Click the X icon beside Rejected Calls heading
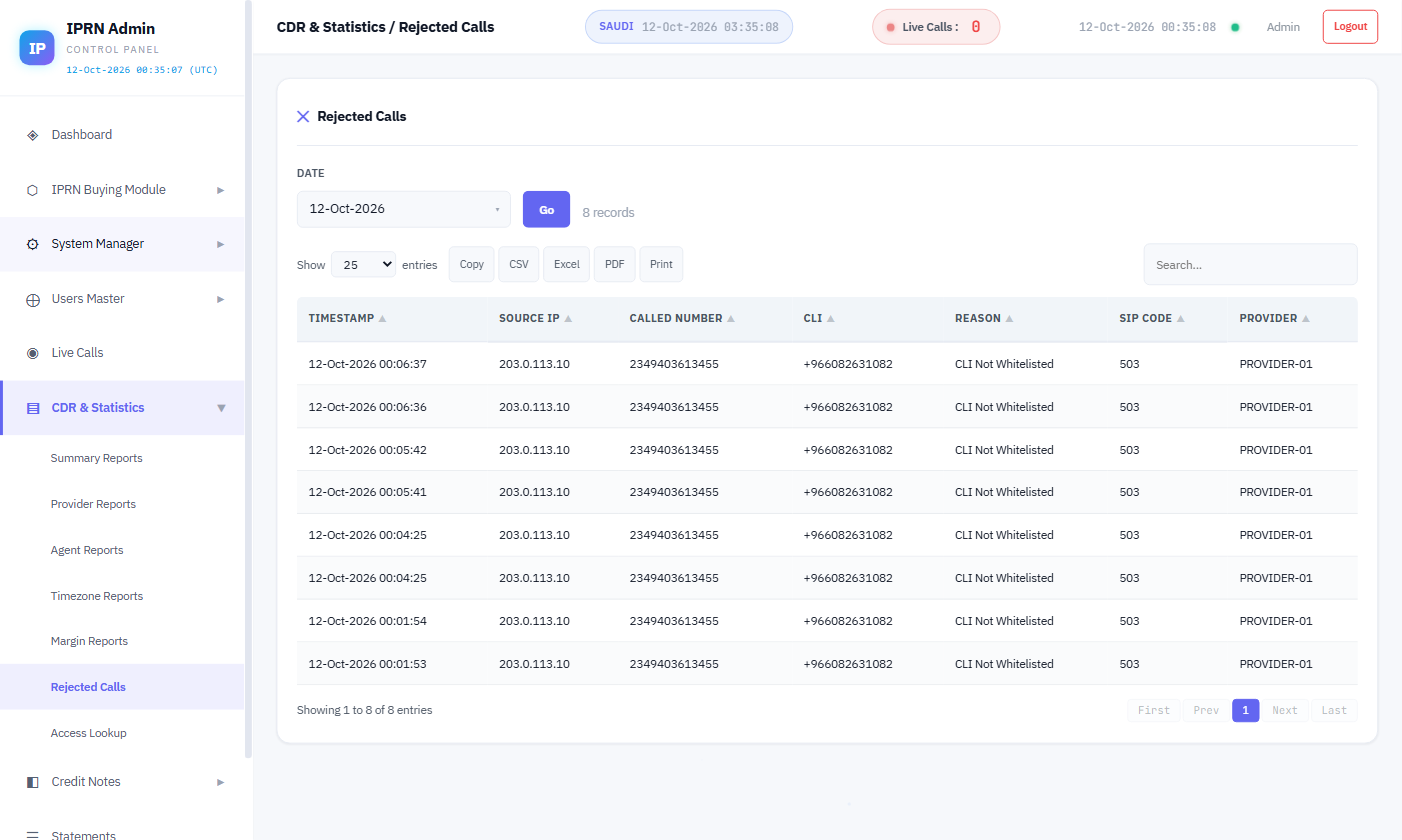1402x840 pixels. pos(303,116)
